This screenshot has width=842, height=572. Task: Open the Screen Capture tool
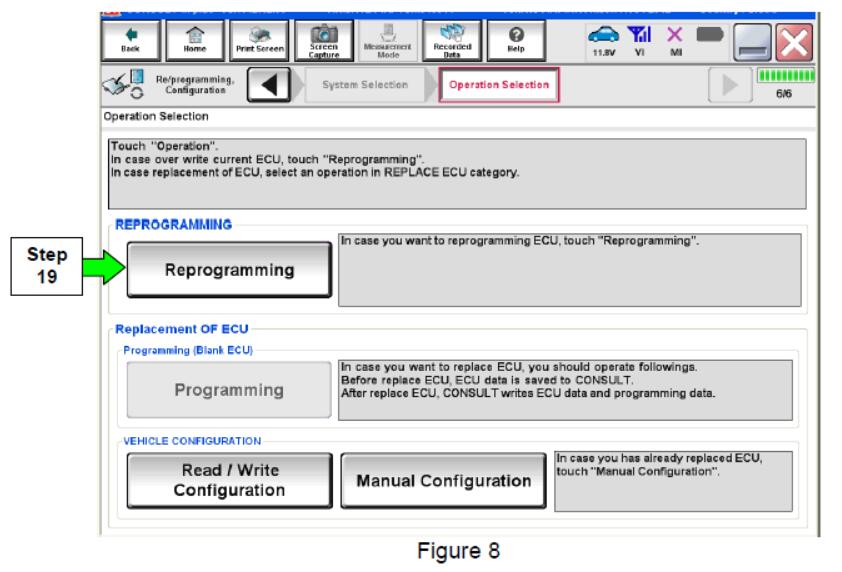[x=324, y=40]
